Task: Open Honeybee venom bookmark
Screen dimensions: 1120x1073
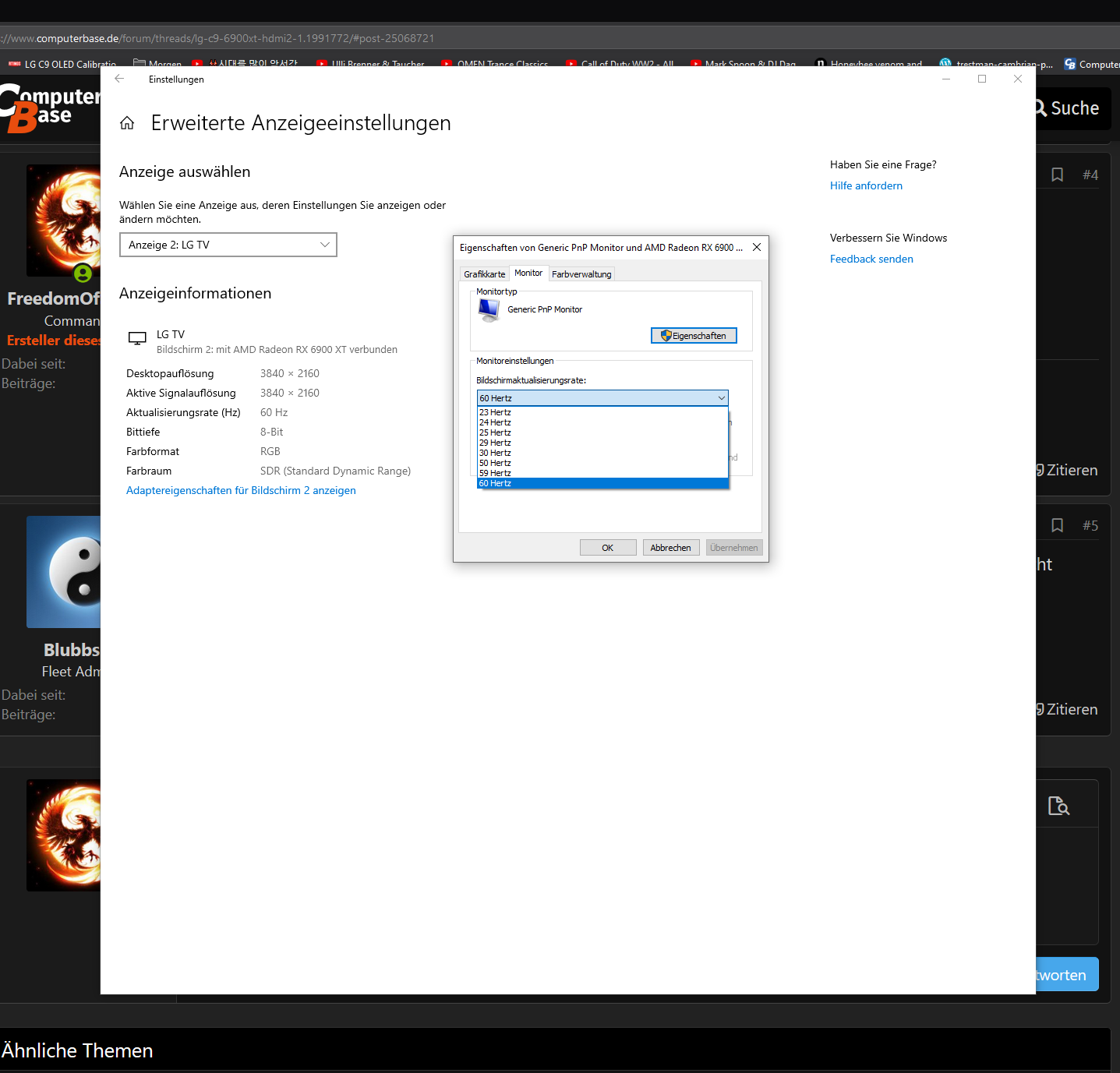Action: [868, 64]
